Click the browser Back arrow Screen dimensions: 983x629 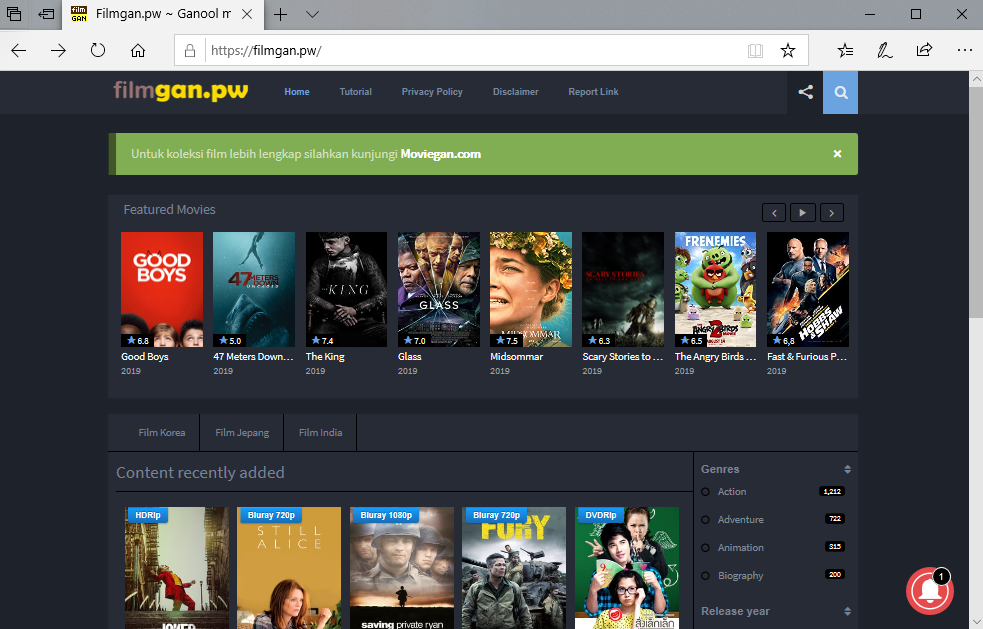point(19,51)
